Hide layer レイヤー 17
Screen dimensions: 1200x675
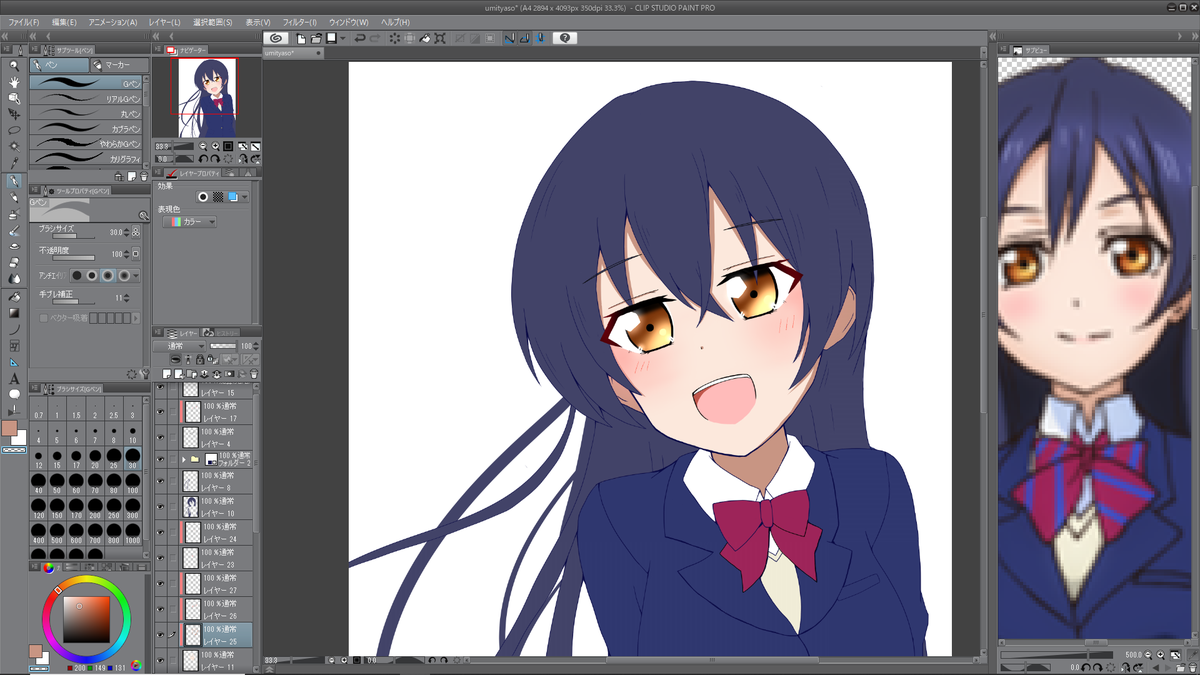click(160, 411)
